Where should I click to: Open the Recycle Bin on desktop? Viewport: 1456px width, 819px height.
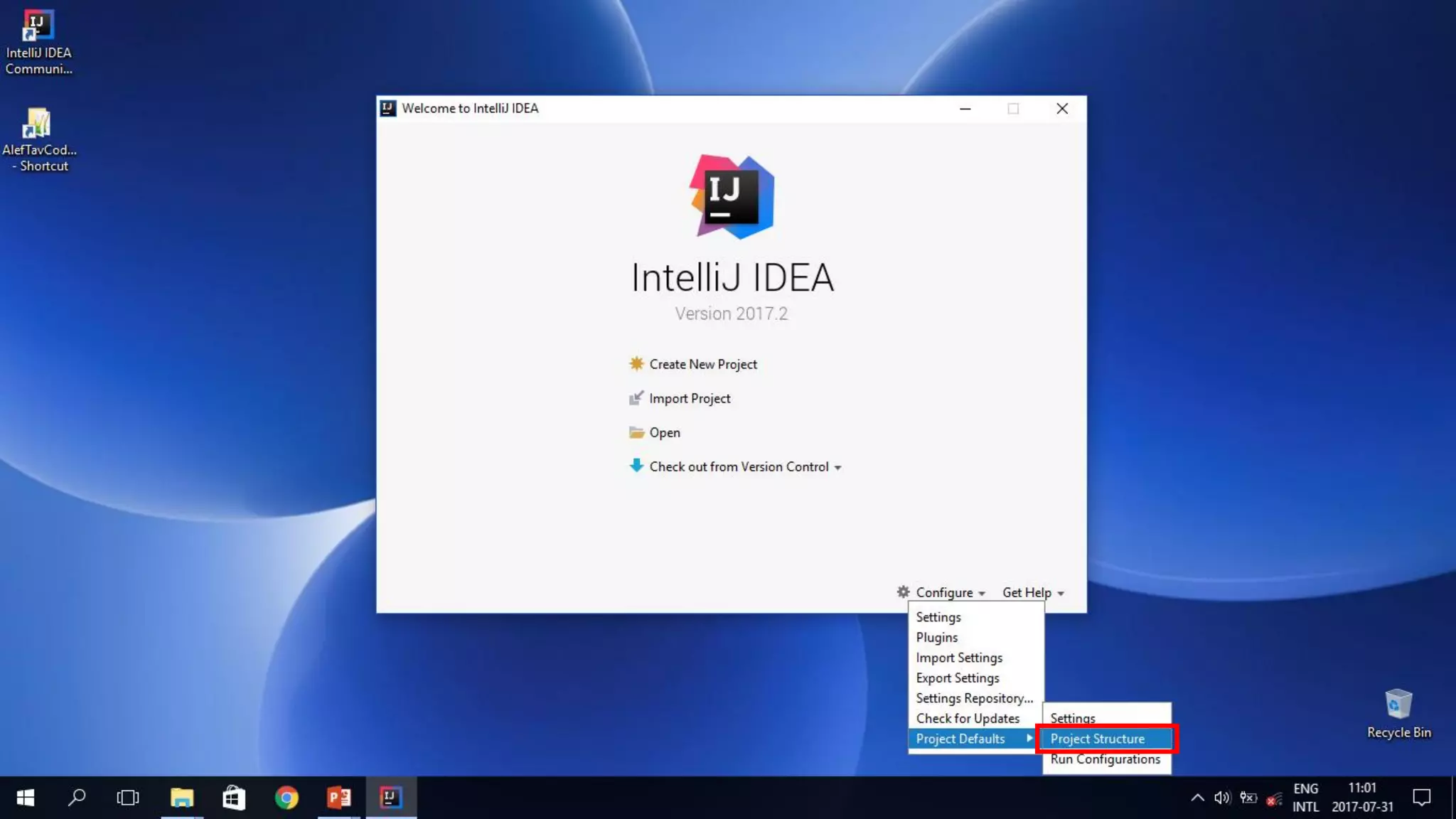coord(1398,714)
